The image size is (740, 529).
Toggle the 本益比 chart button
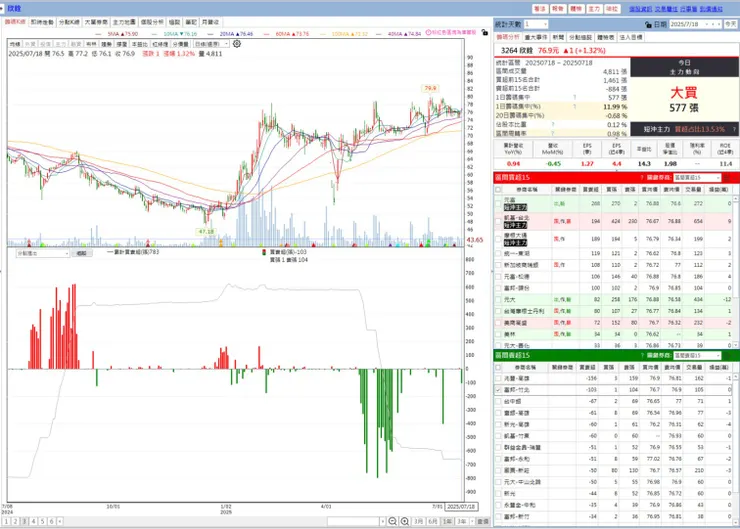pos(140,44)
